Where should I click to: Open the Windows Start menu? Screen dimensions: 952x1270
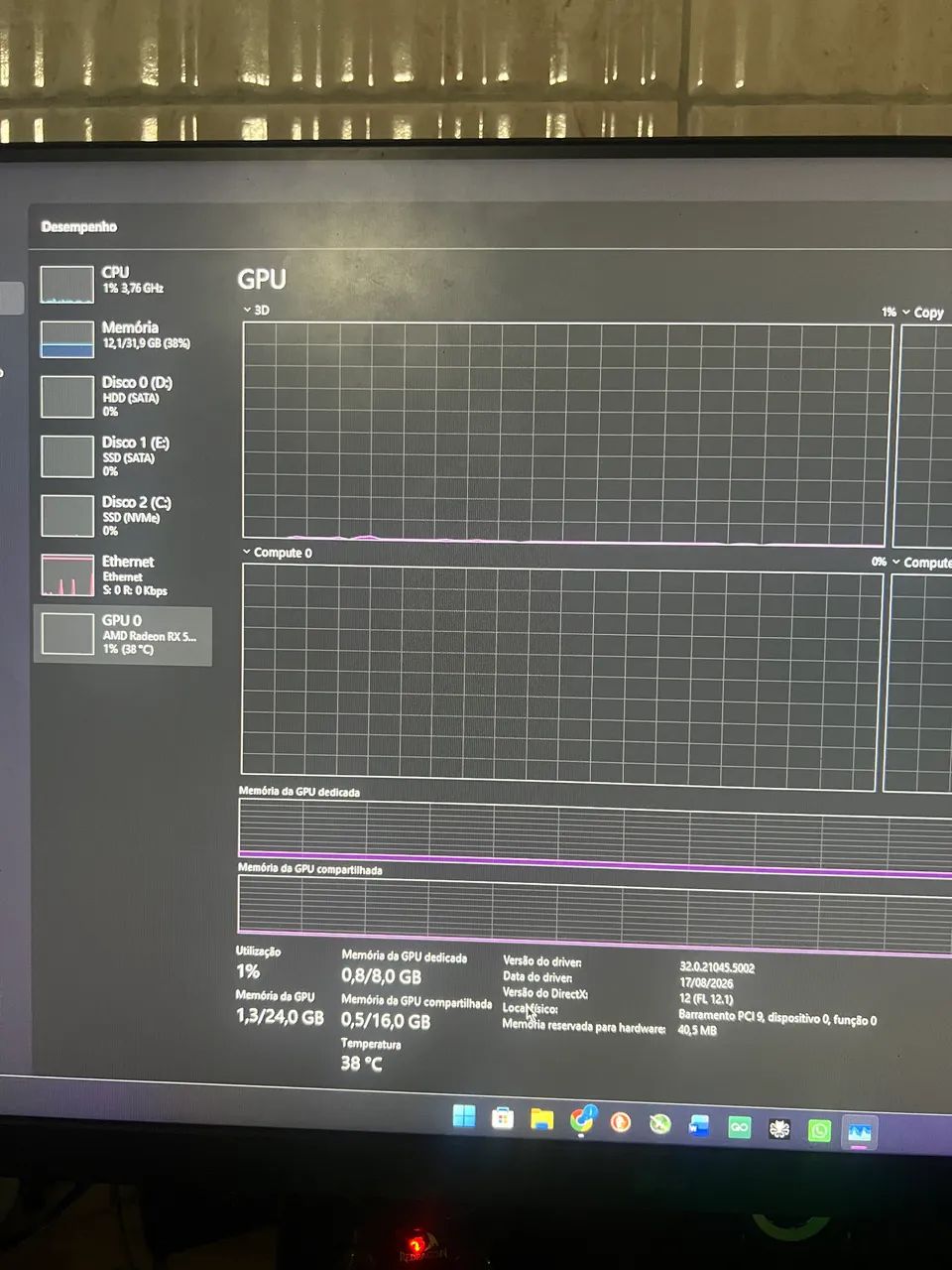(463, 1116)
